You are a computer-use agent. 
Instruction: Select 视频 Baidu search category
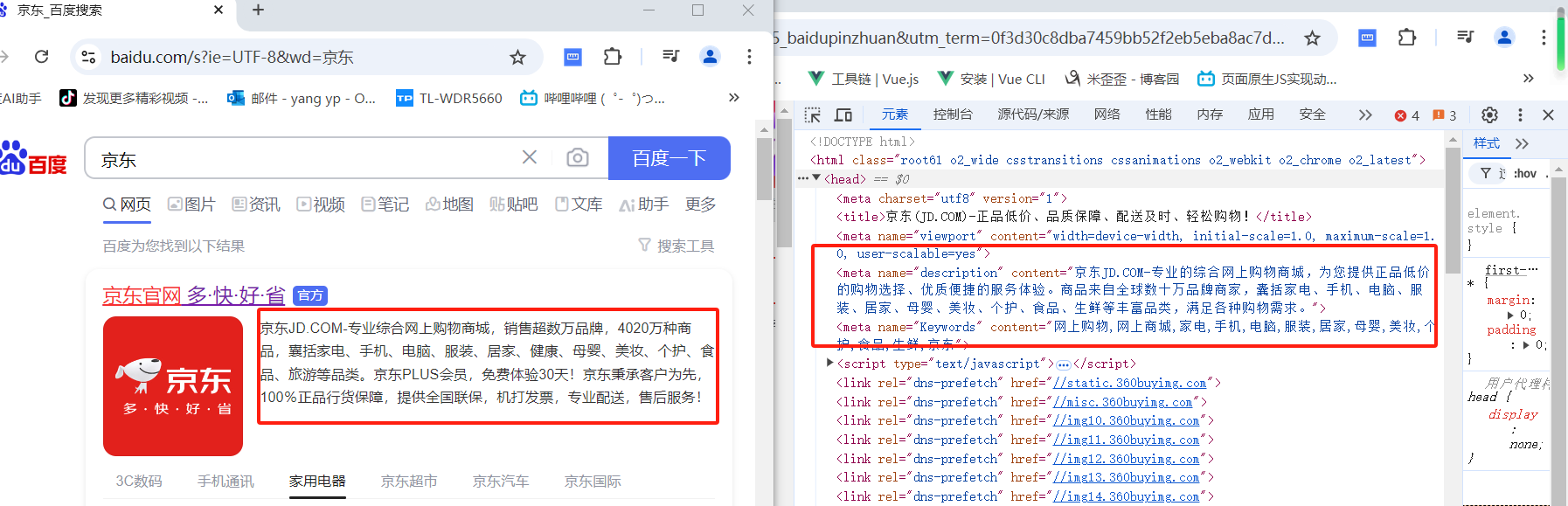click(321, 204)
